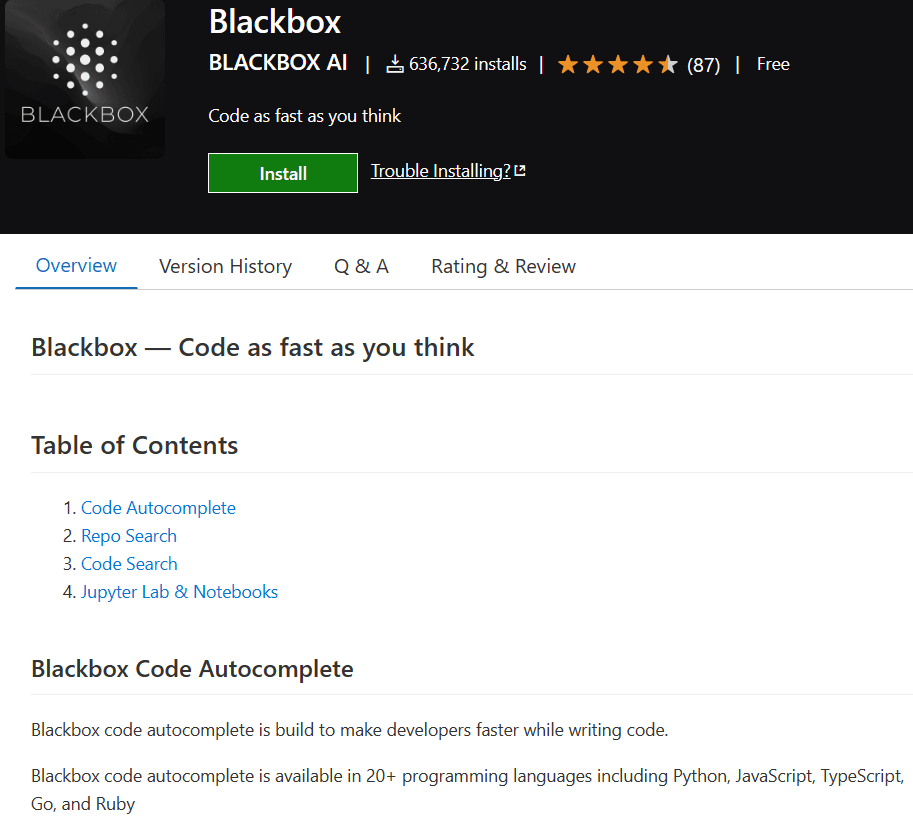Click the Blackbox extension title in the header

[x=275, y=22]
